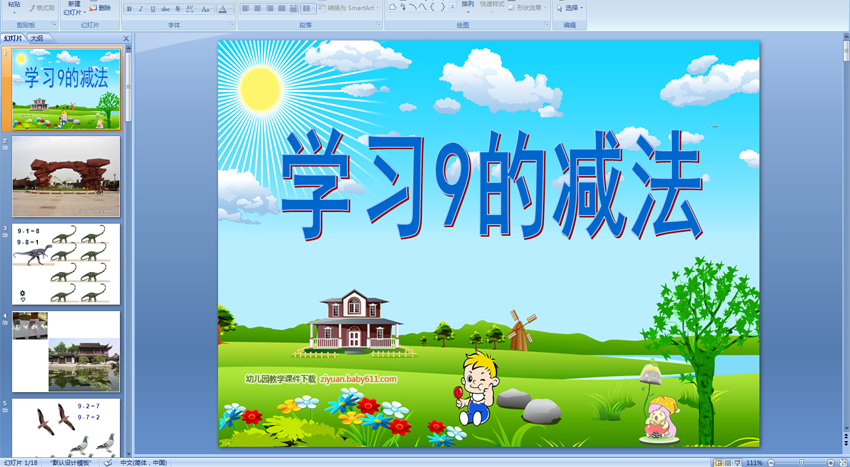Click the 111% zoom level
Screen dimensions: 850x467
[754, 463]
